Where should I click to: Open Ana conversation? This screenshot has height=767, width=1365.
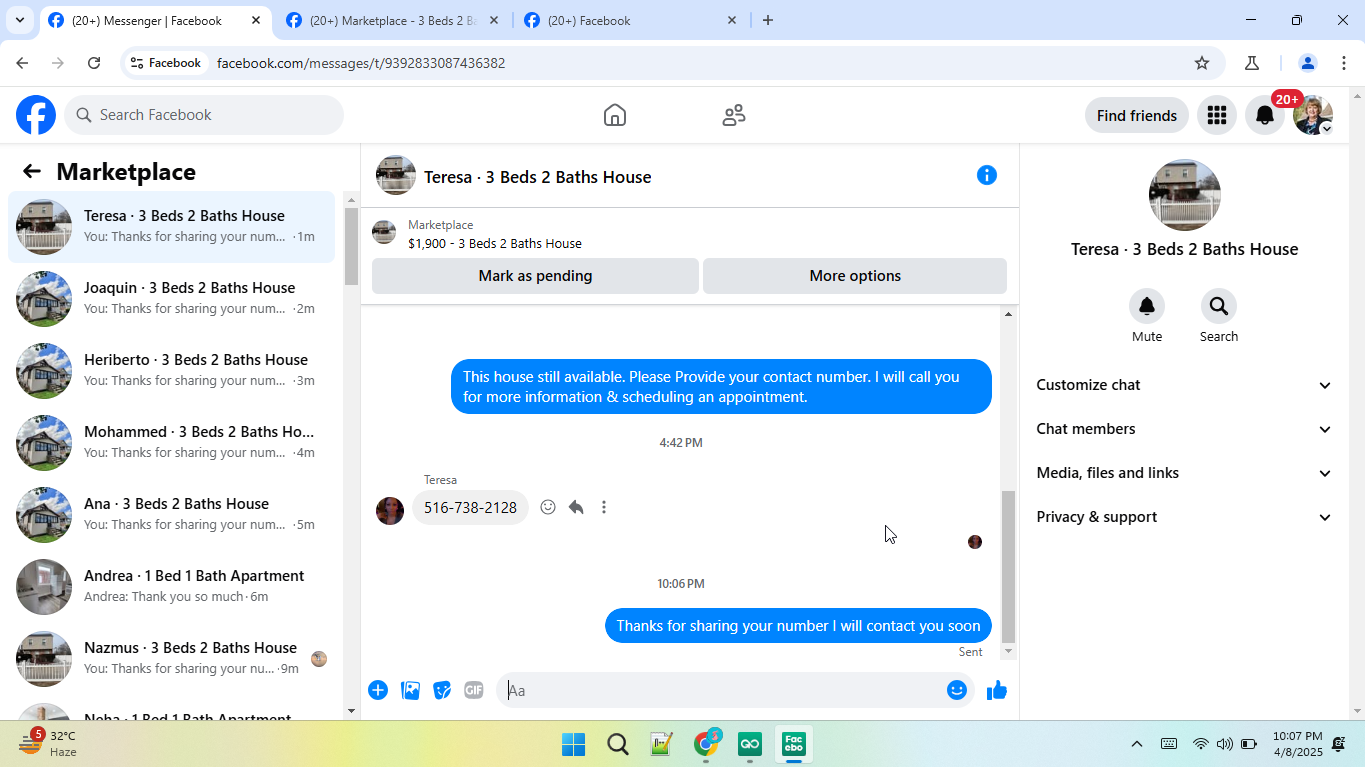[172, 514]
